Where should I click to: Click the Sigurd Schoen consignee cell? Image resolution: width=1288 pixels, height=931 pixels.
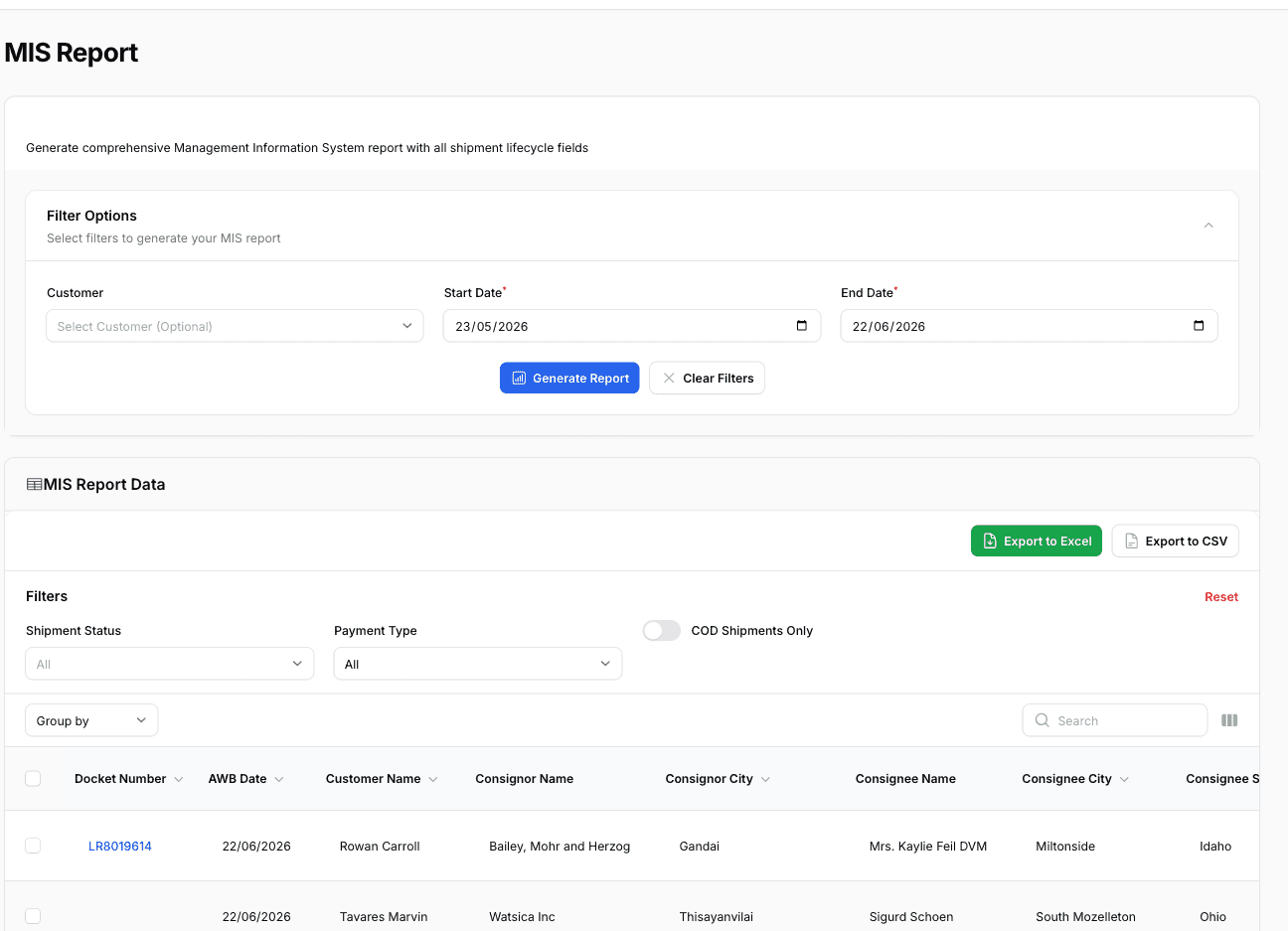[x=911, y=917]
